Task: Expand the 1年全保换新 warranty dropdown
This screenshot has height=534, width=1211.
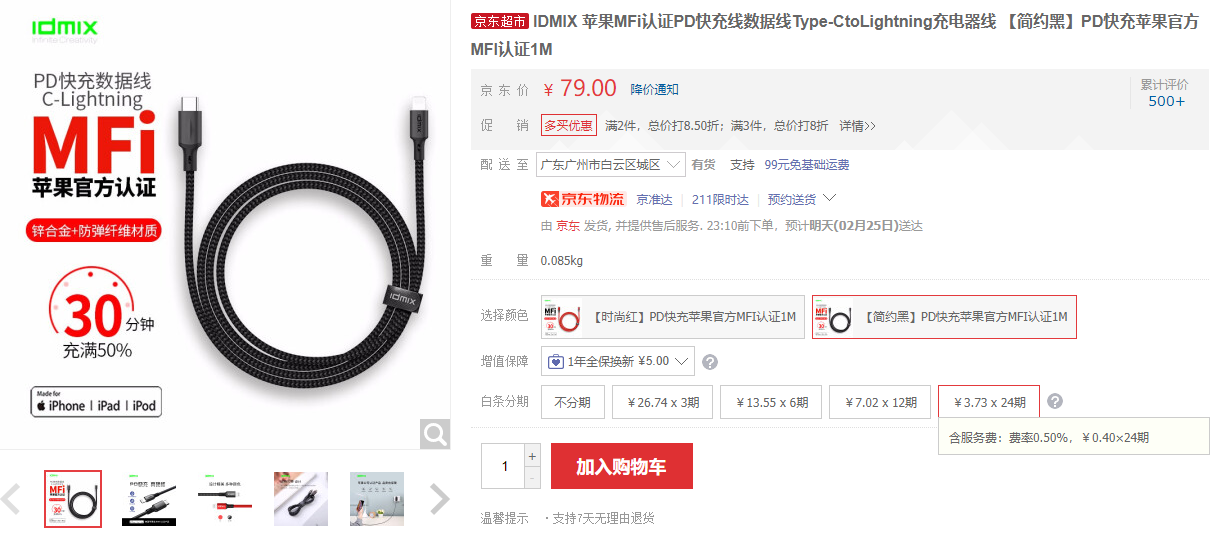Action: pos(617,361)
